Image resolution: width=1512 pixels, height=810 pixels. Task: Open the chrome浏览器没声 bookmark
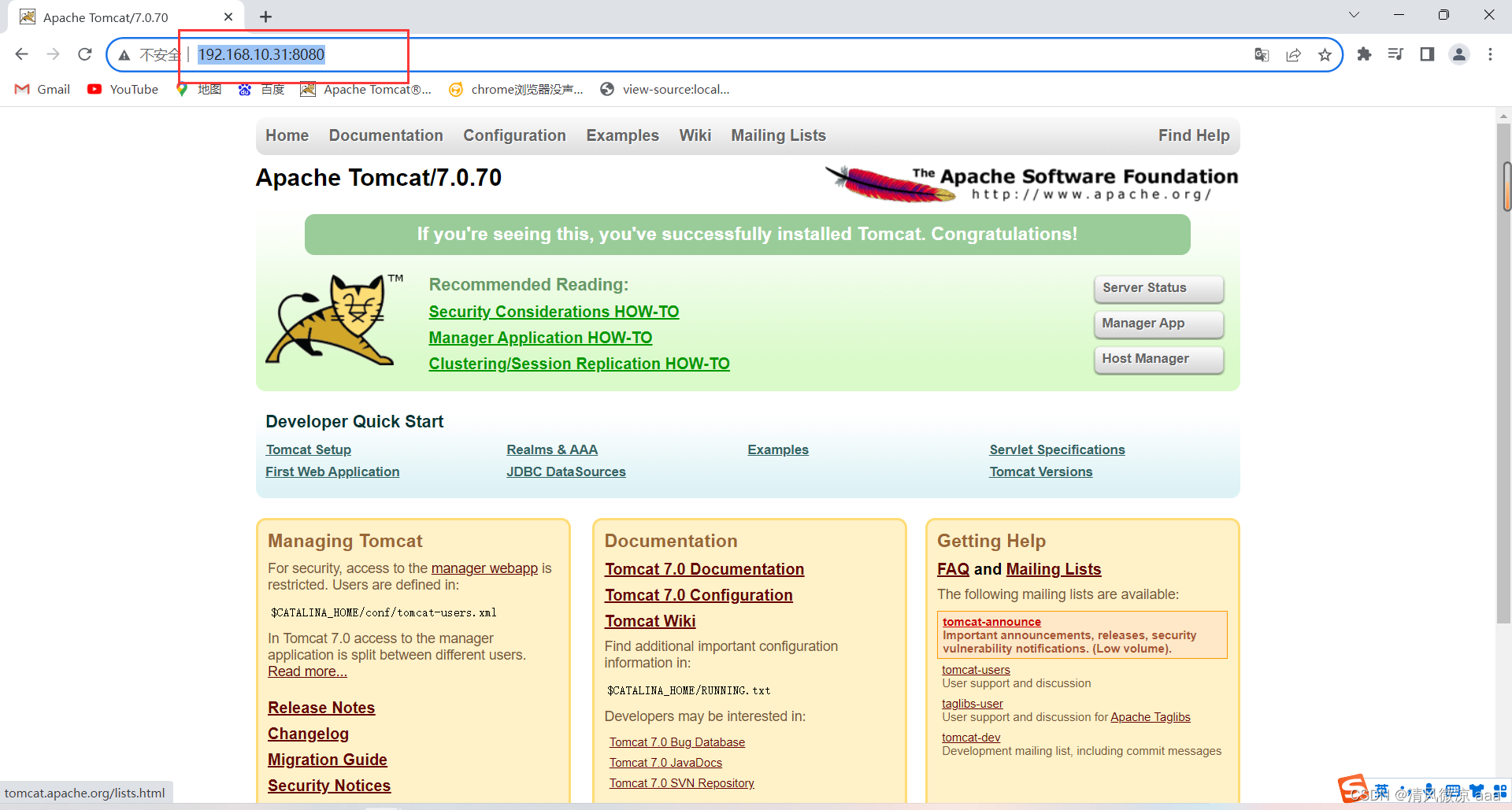point(516,89)
